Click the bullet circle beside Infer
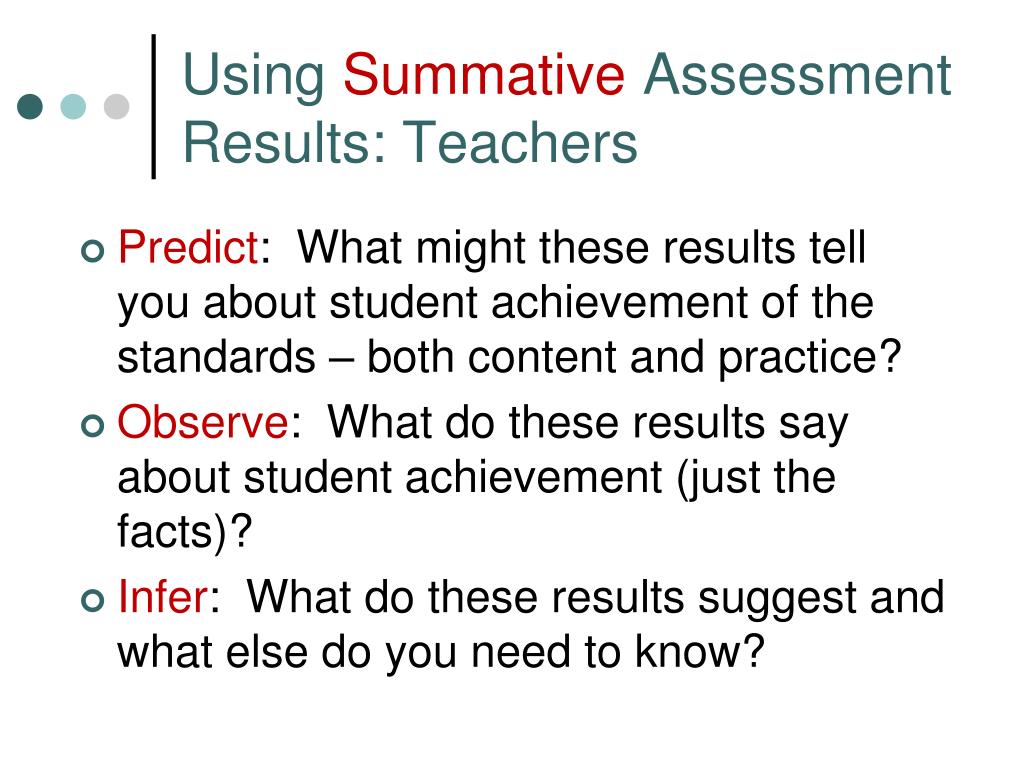Viewport: 1024px width, 768px height. [93, 600]
